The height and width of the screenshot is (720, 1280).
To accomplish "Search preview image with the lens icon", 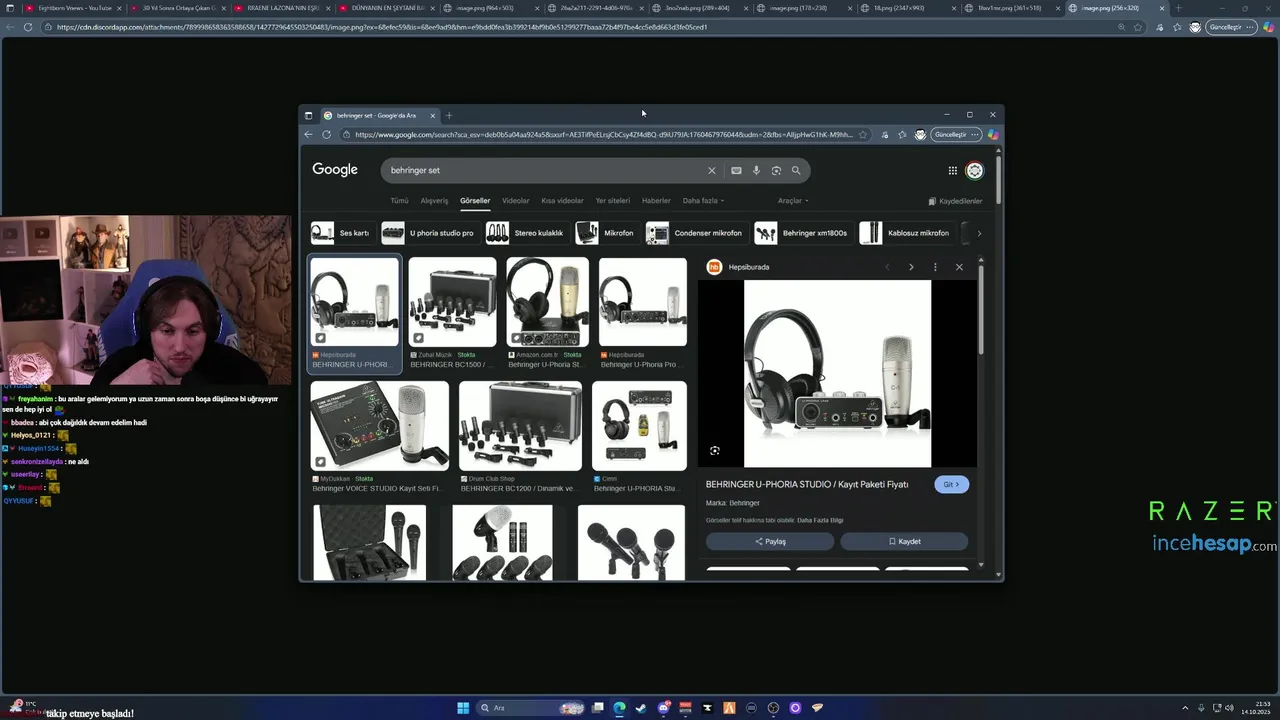I will pyautogui.click(x=714, y=451).
